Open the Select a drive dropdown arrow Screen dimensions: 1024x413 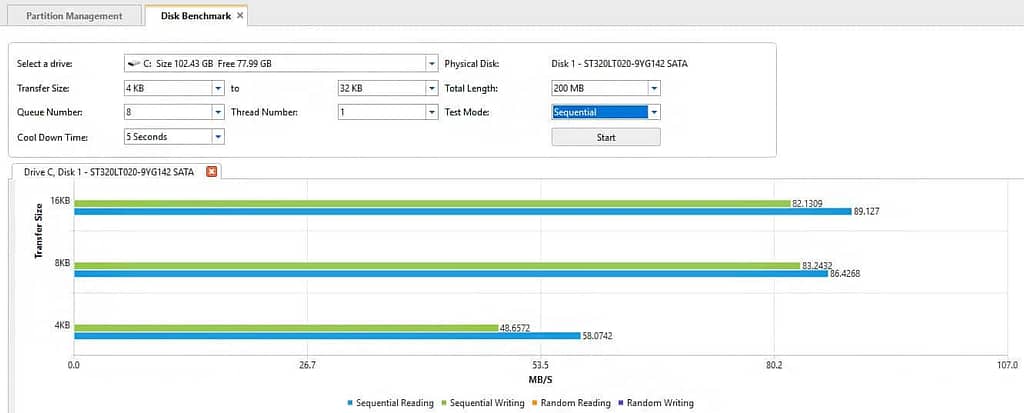(x=431, y=64)
